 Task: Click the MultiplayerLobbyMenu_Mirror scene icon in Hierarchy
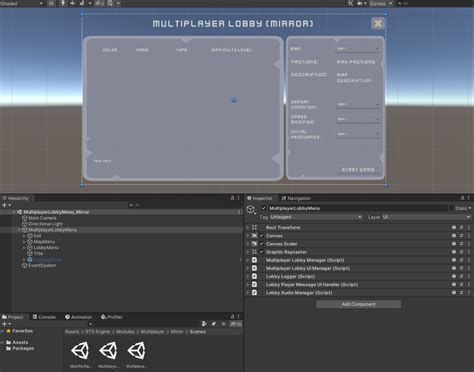(x=19, y=212)
